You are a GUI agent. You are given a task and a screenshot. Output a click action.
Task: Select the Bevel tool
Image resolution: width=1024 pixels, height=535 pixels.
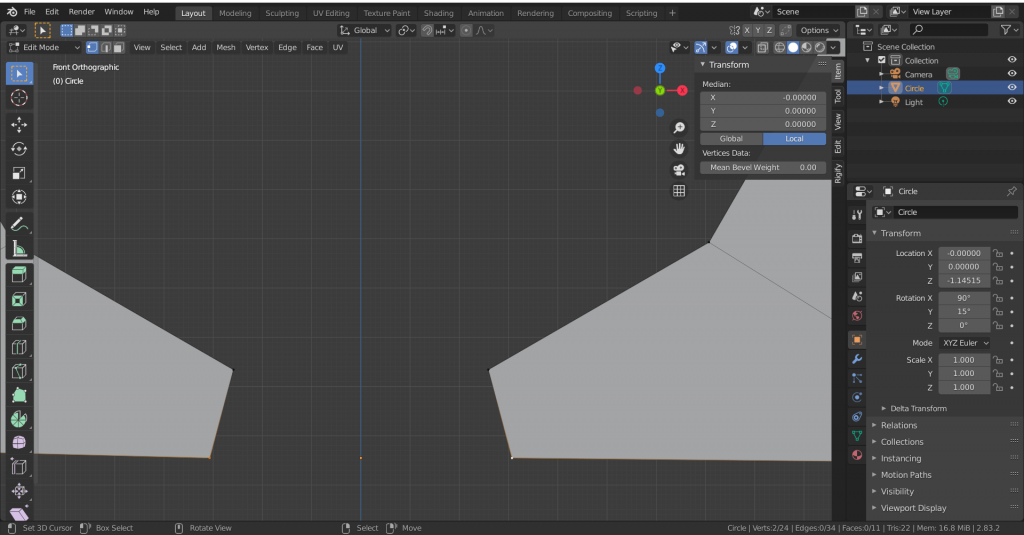pyautogui.click(x=19, y=323)
